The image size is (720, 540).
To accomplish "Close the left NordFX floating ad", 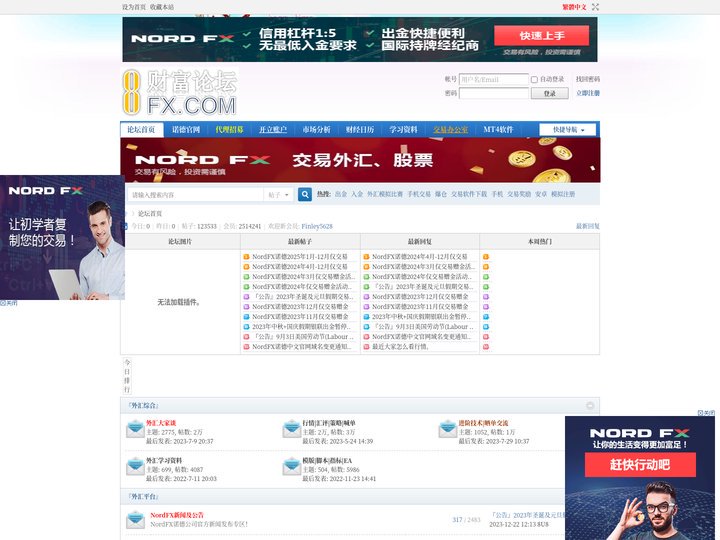I will (9, 303).
